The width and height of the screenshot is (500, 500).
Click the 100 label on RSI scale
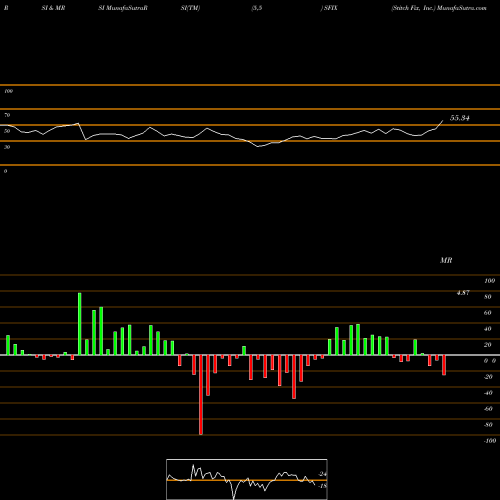(x=8, y=91)
